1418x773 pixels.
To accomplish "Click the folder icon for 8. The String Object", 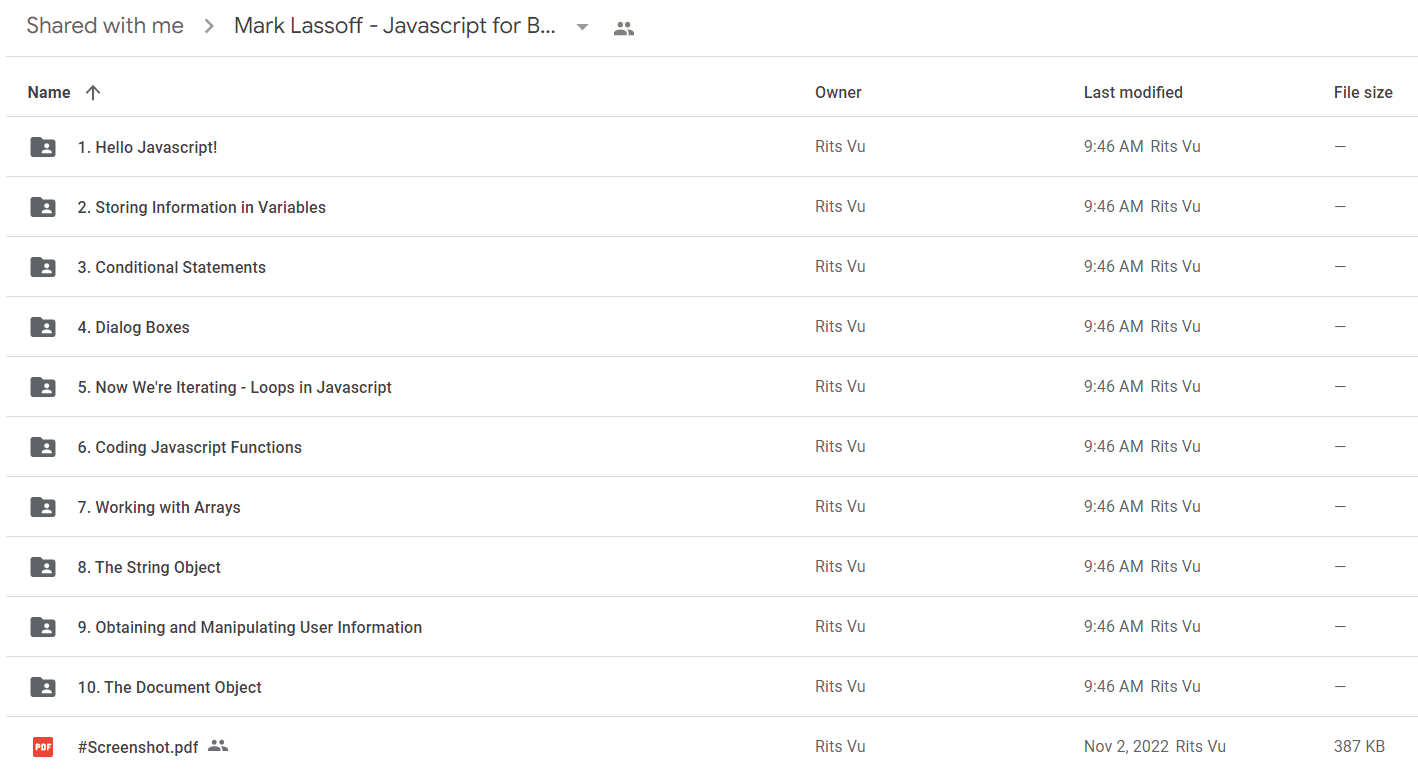I will click(43, 567).
